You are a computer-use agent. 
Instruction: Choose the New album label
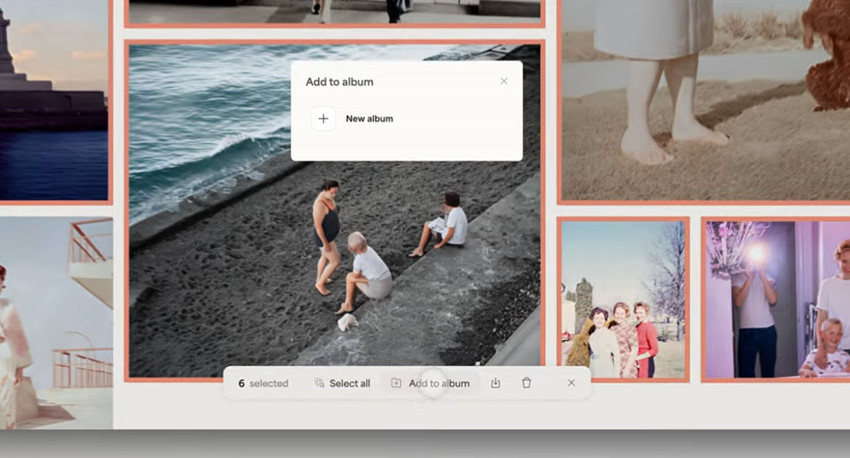pyautogui.click(x=369, y=119)
